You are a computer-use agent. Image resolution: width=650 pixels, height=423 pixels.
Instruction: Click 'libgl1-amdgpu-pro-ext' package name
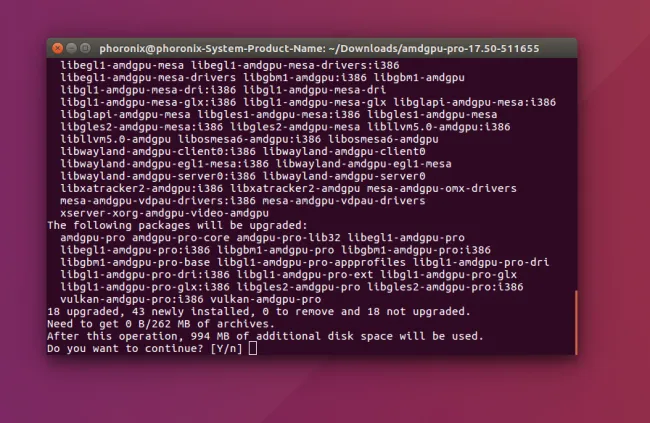click(305, 275)
